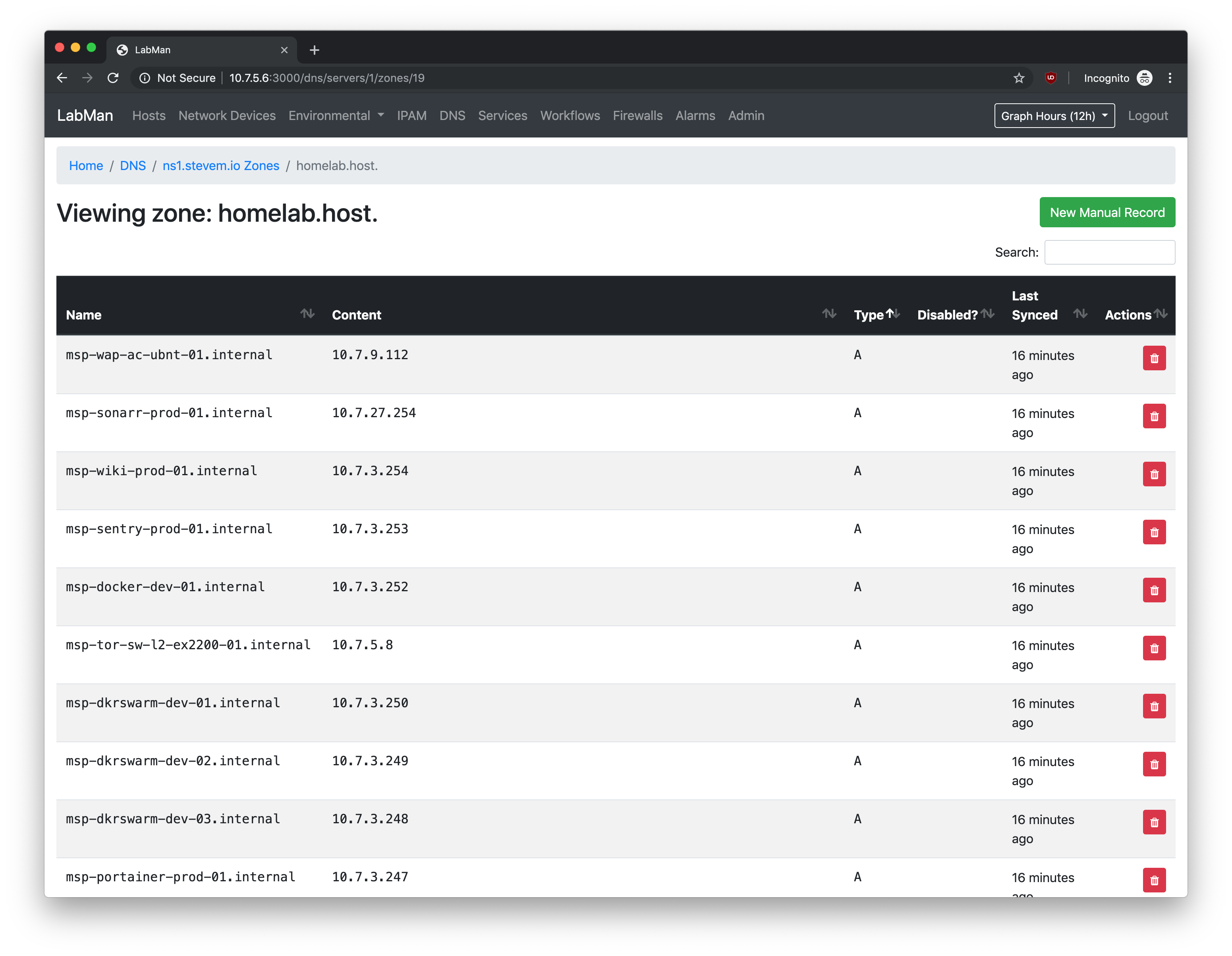Go to the Firewalls nav item
The height and width of the screenshot is (956, 1232).
(637, 116)
